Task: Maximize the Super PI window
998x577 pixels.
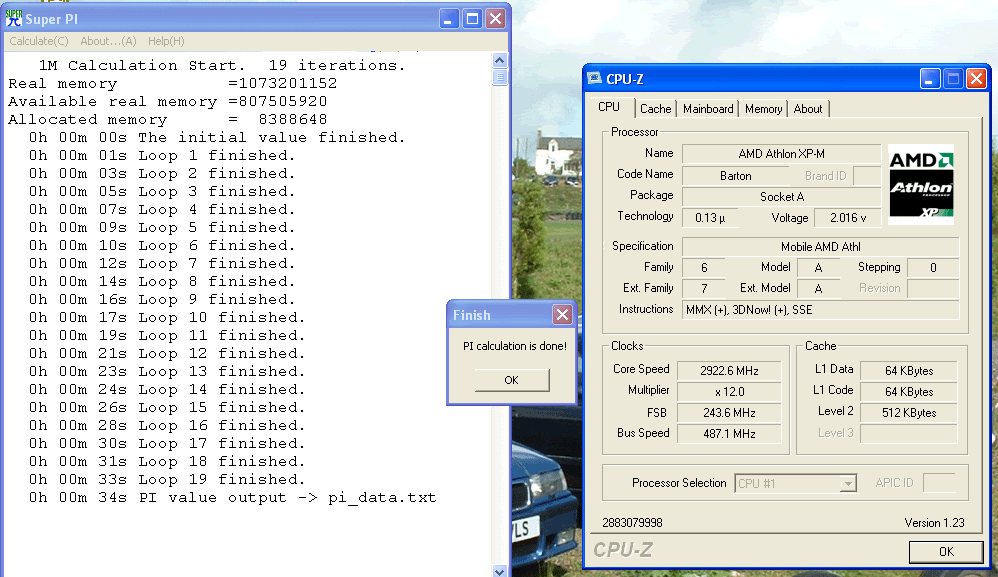Action: 472,18
